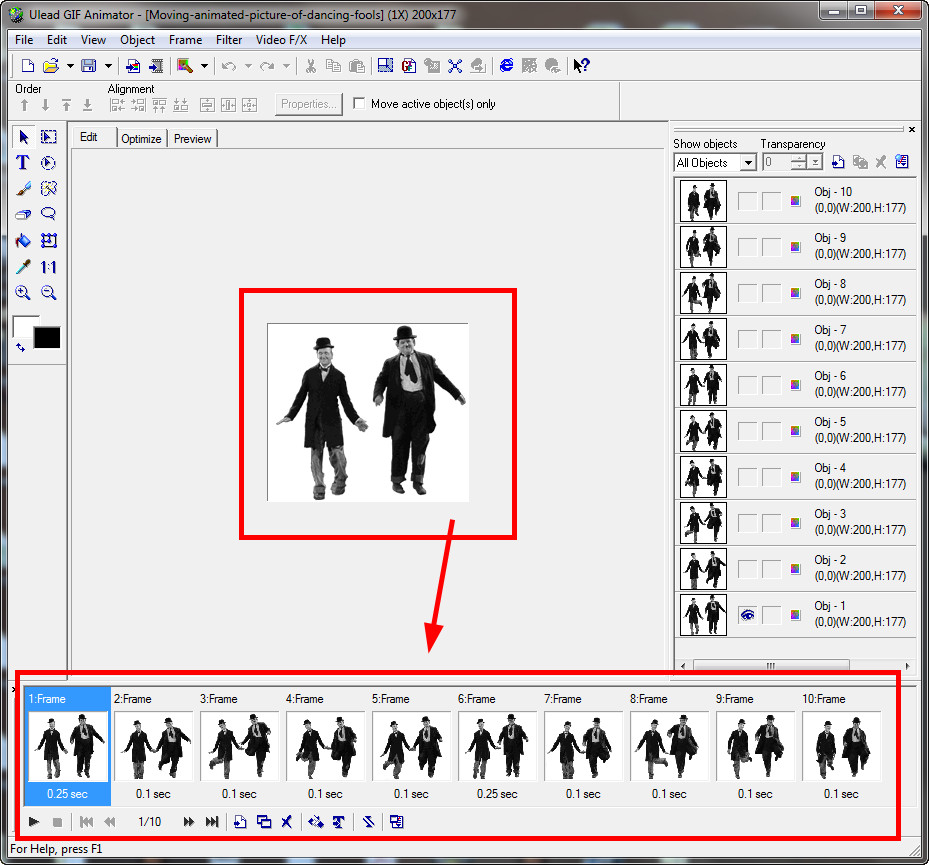Open the Video F/X menu
Screen dimensions: 929x865
281,40
